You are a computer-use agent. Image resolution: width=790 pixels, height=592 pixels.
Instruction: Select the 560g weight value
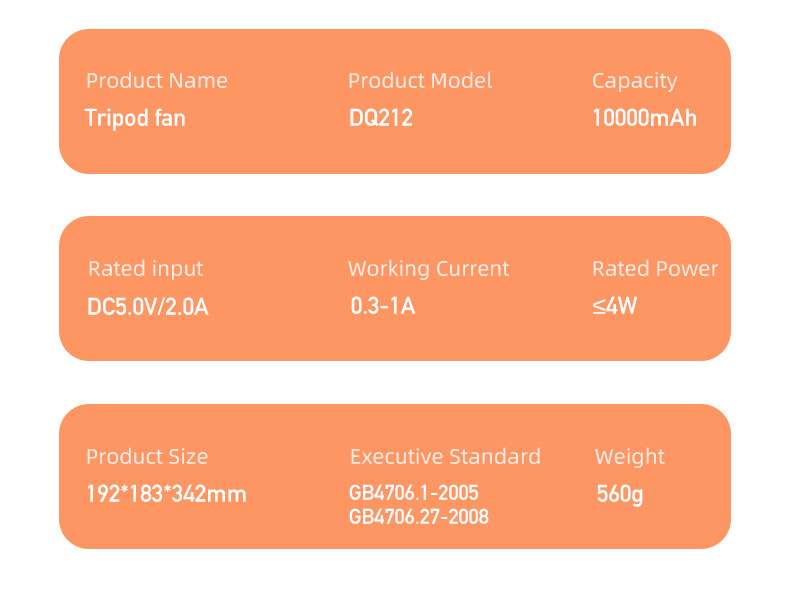[x=619, y=494]
